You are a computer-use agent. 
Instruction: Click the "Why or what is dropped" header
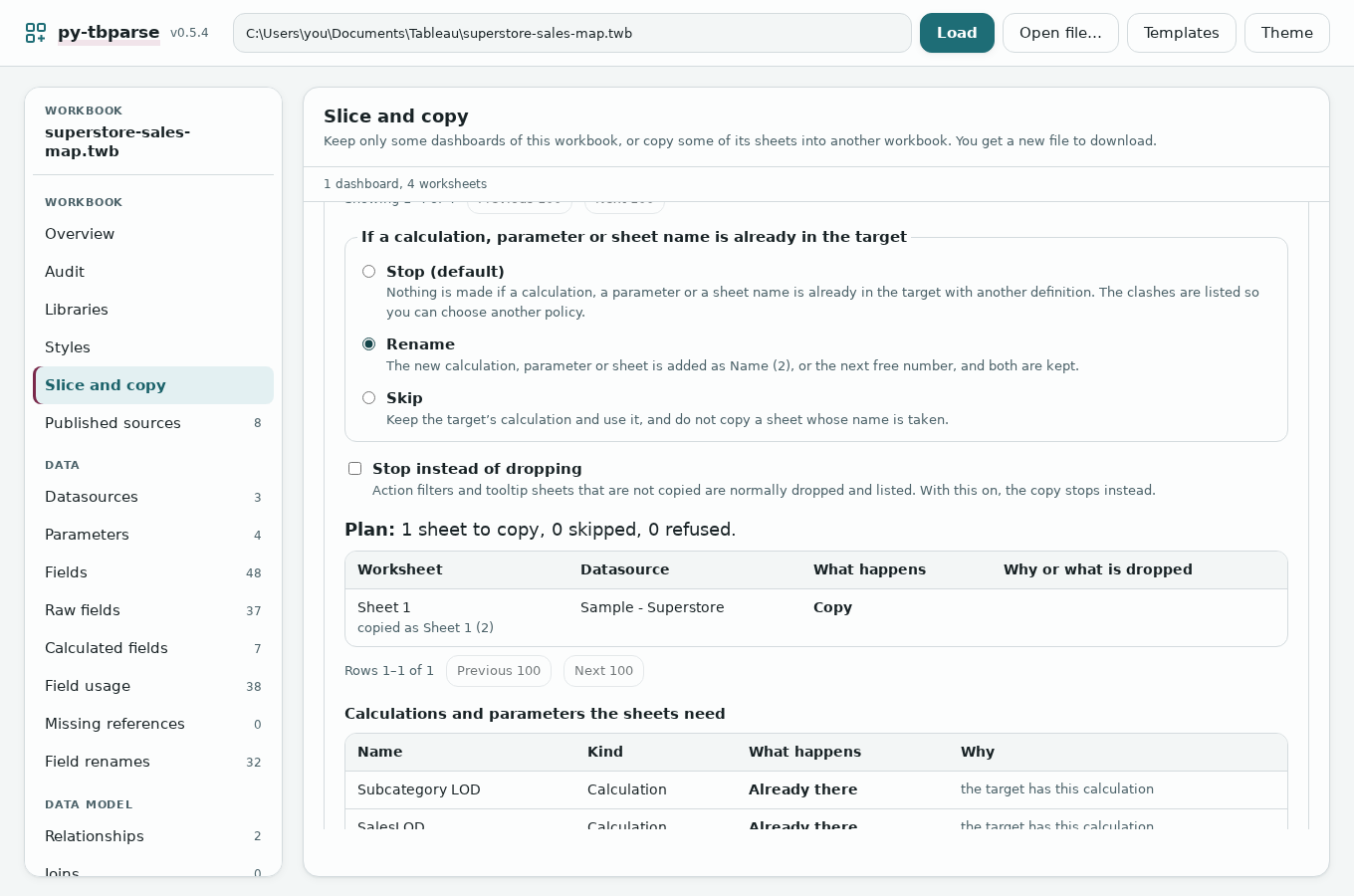tap(1098, 569)
